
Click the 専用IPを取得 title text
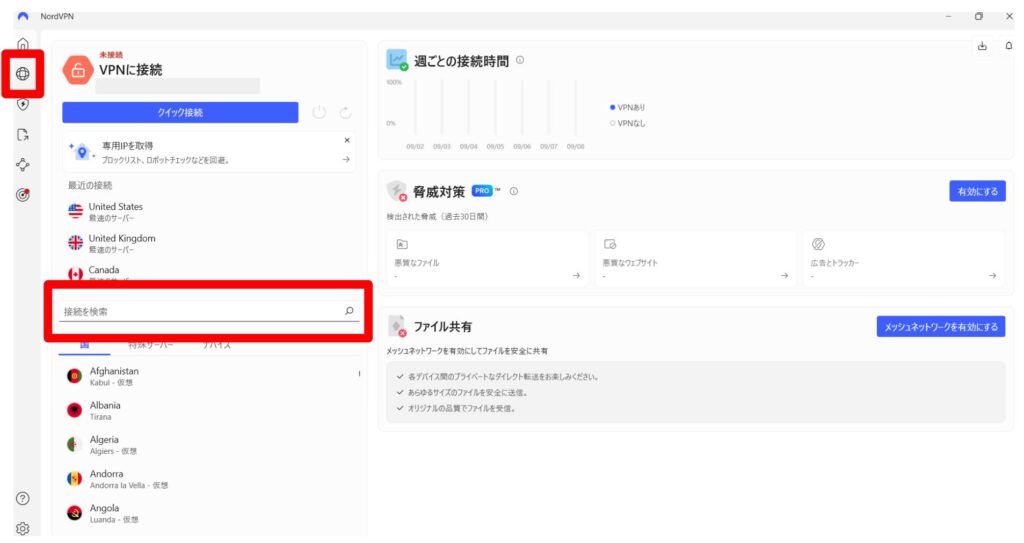[x=127, y=146]
